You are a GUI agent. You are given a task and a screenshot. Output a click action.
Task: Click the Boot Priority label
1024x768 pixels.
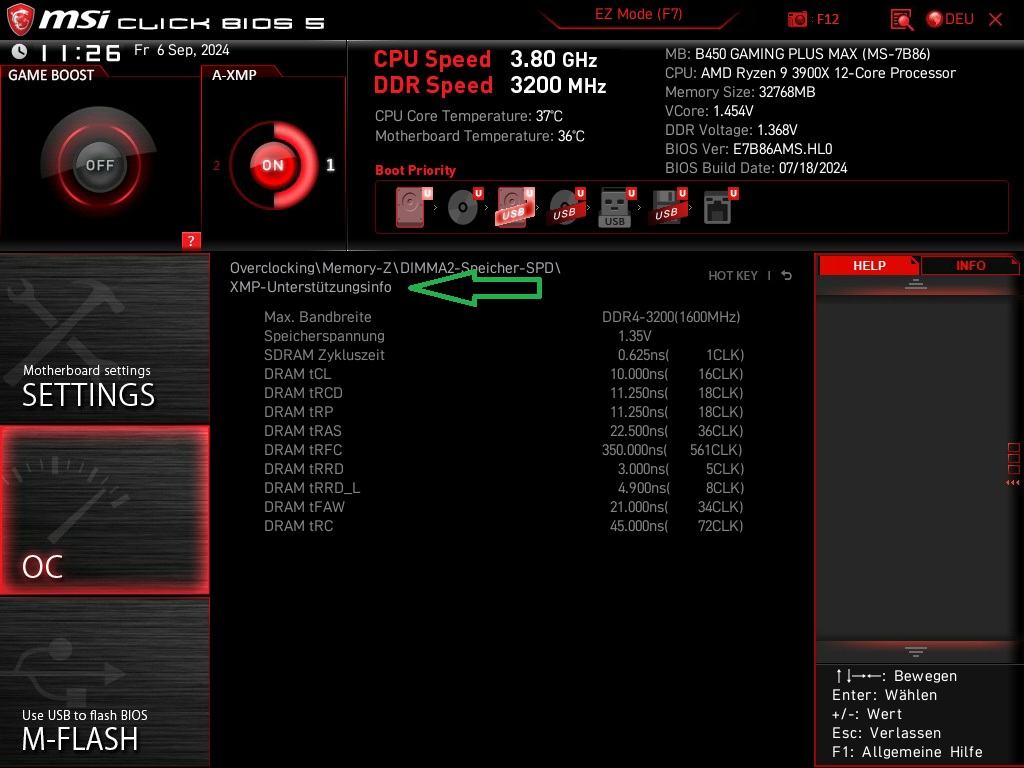tap(415, 170)
